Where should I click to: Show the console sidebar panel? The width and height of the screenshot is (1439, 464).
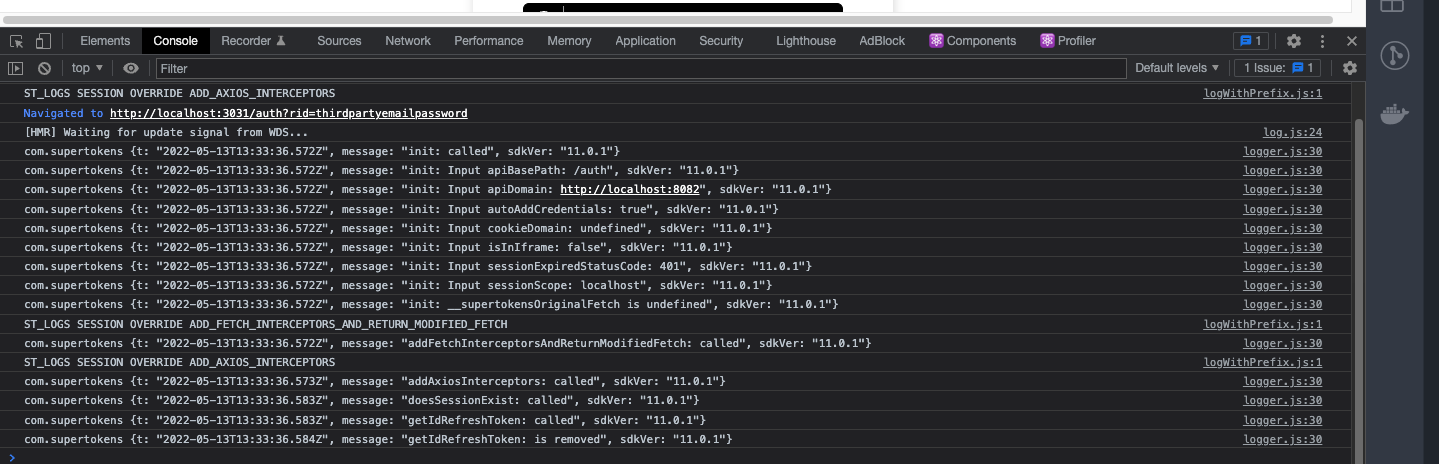tap(16, 68)
